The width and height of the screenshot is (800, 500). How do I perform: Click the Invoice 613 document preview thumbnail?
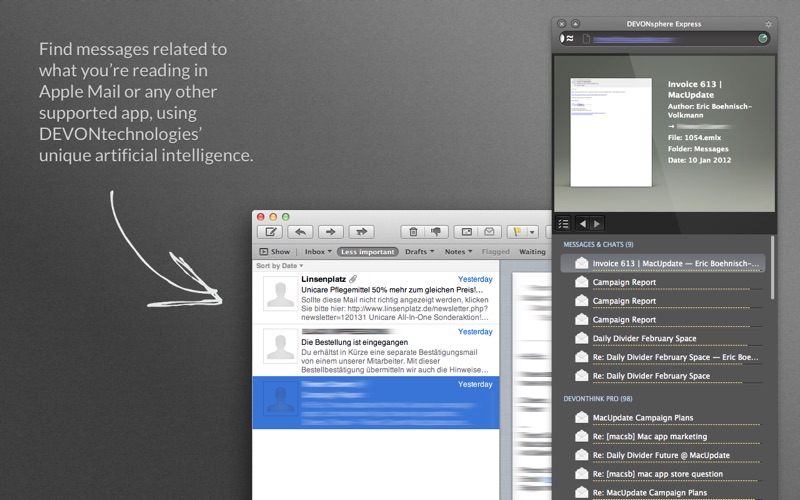point(611,132)
